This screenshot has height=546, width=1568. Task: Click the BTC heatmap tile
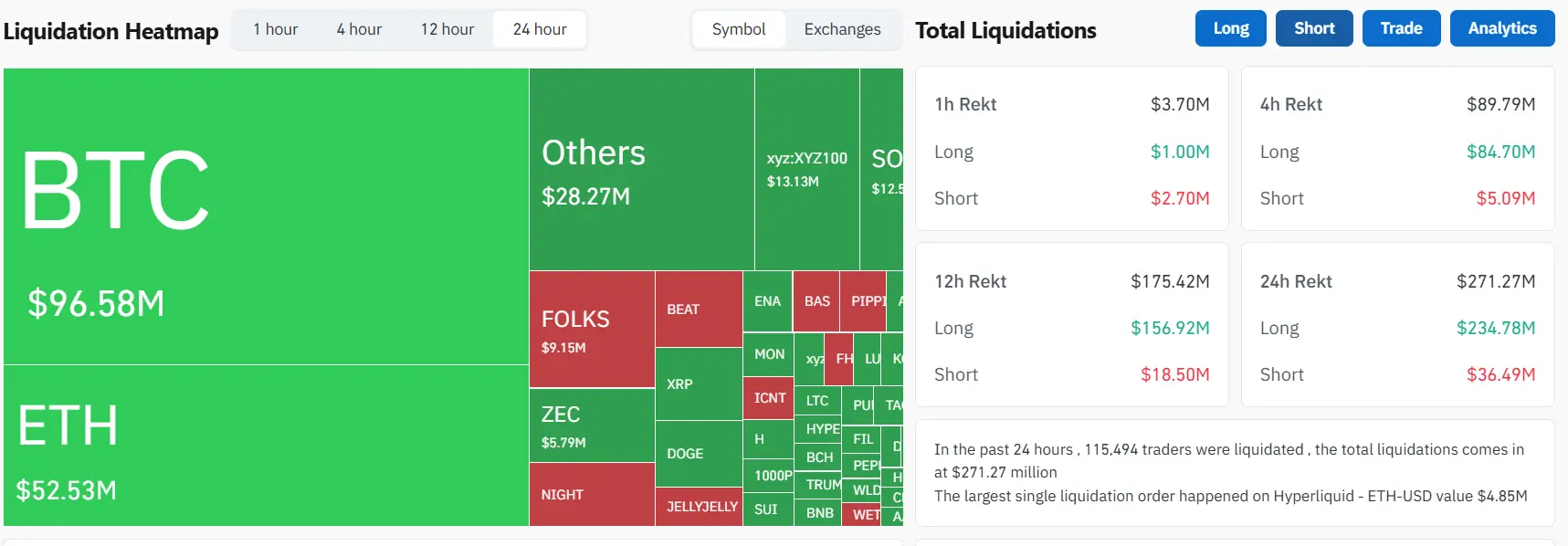pyautogui.click(x=266, y=216)
